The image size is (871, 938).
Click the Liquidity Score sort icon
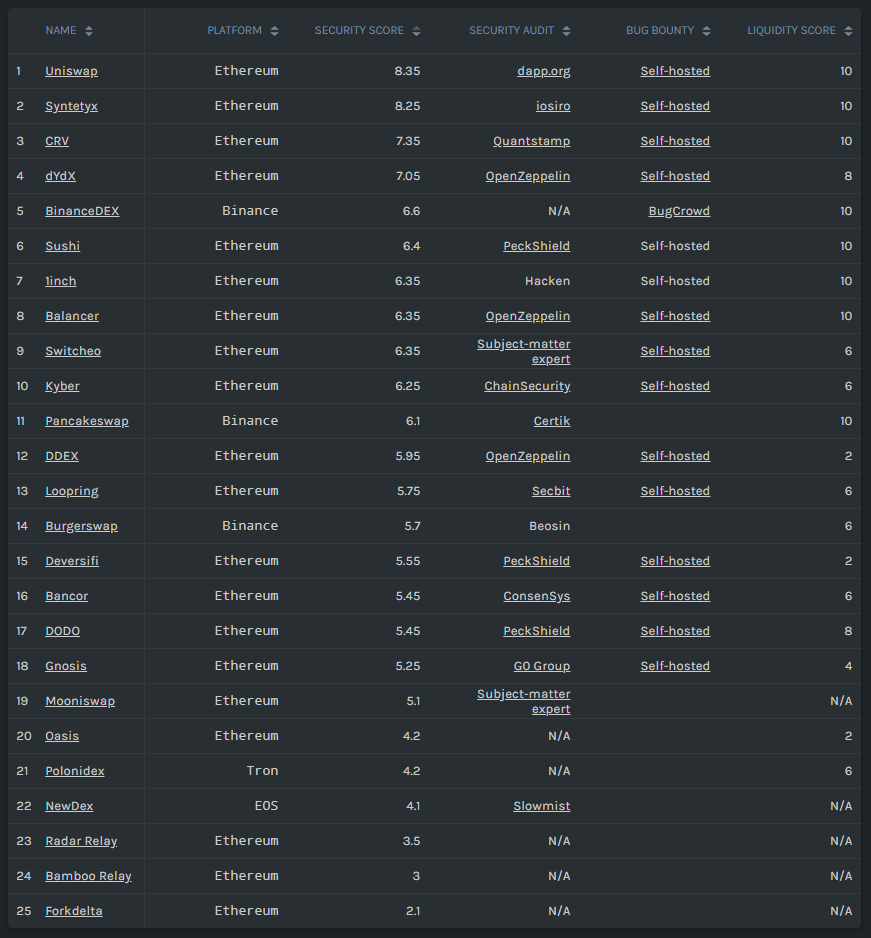click(x=849, y=31)
